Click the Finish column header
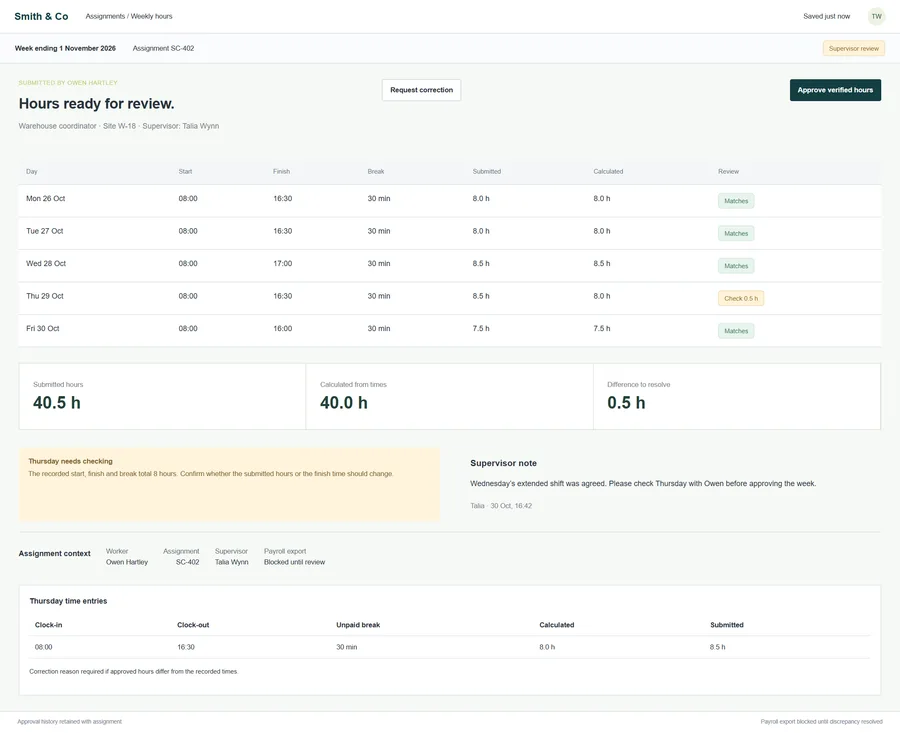 coord(281,172)
